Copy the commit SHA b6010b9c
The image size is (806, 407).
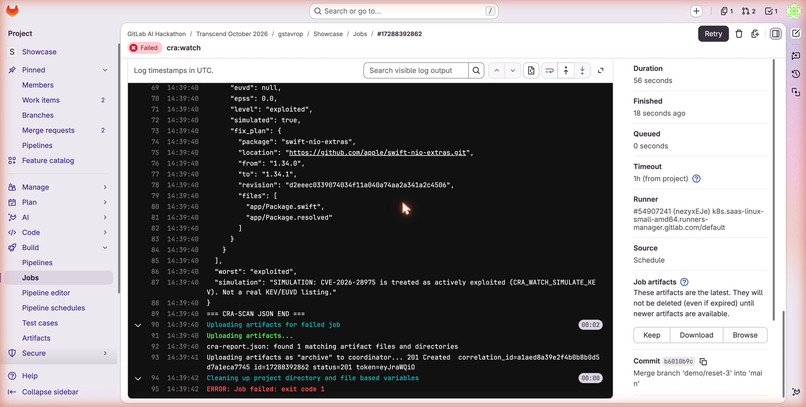(x=703, y=362)
